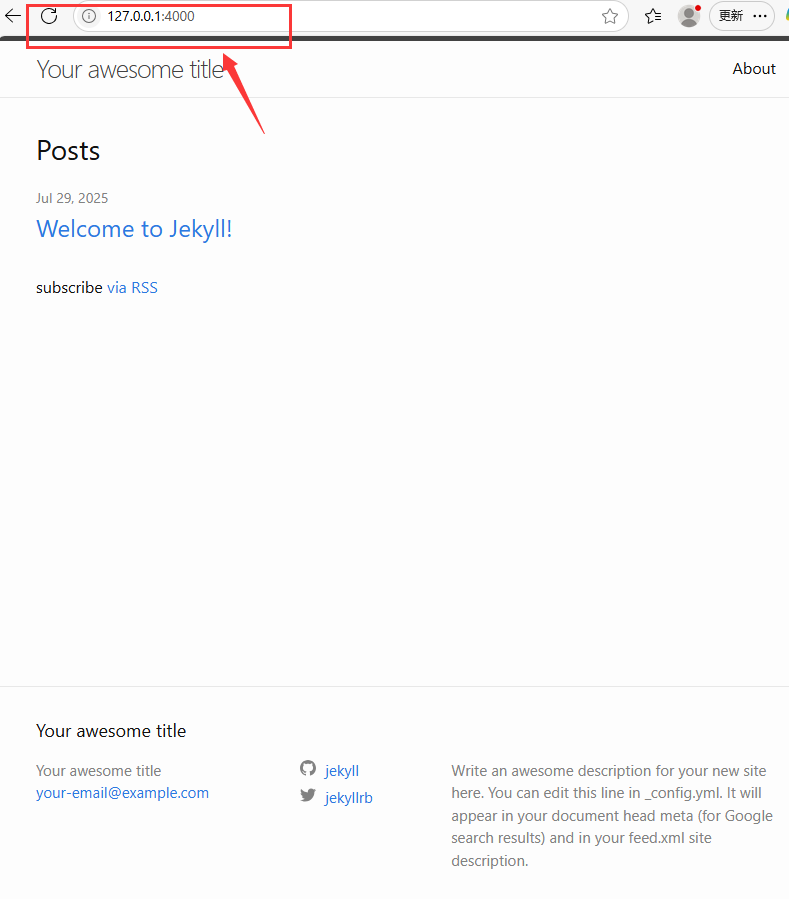Image resolution: width=789 pixels, height=899 pixels.
Task: Open the user profile avatar
Action: 689,16
